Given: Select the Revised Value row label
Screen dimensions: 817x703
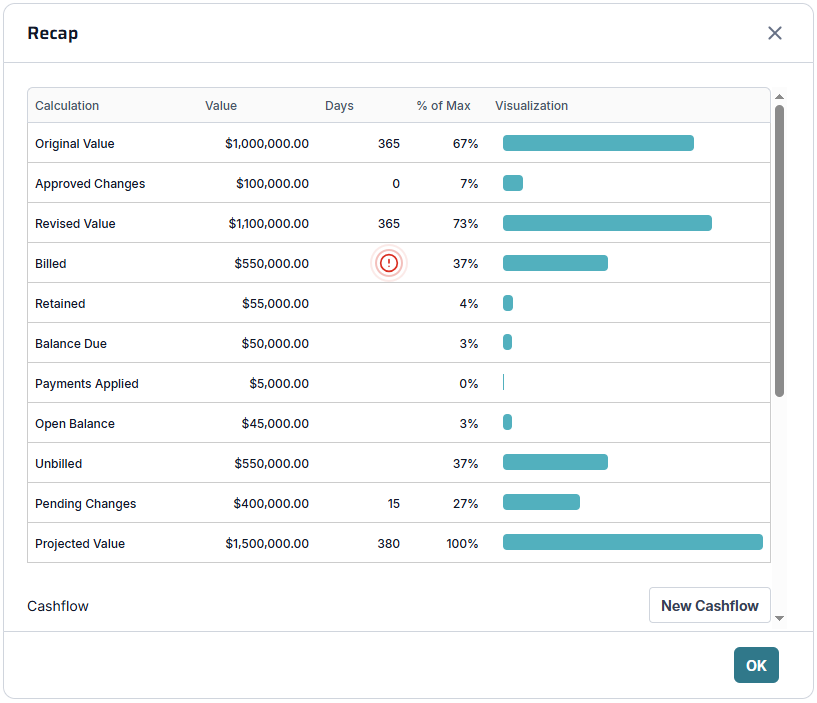Looking at the screenshot, I should (75, 224).
